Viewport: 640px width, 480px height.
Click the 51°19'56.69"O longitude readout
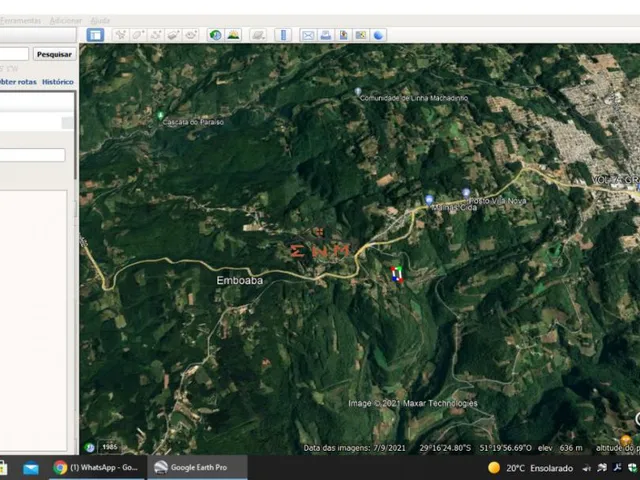pyautogui.click(x=505, y=448)
